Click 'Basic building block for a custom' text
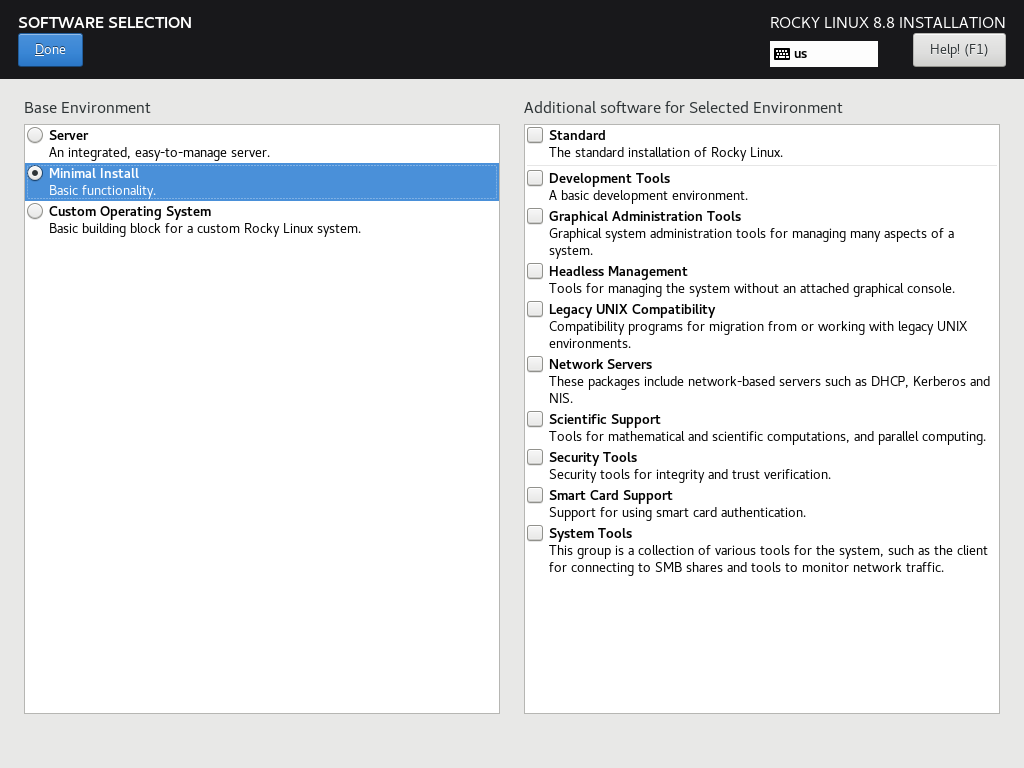 point(145,229)
